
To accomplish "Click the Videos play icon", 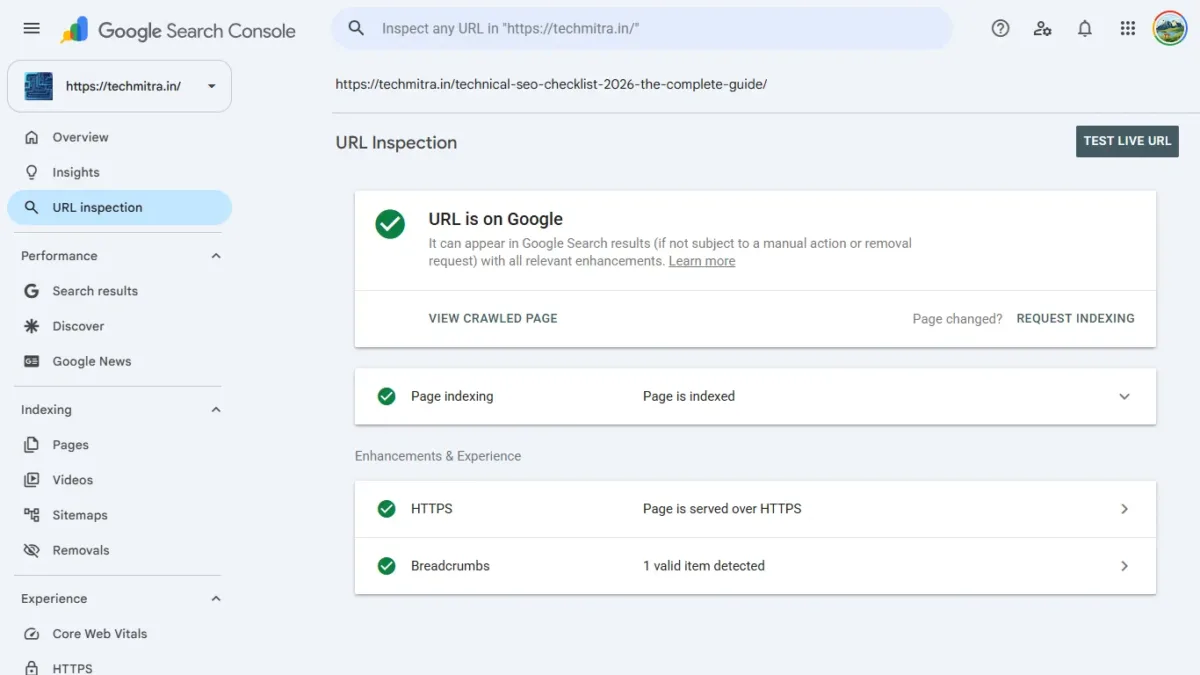I will pos(32,480).
